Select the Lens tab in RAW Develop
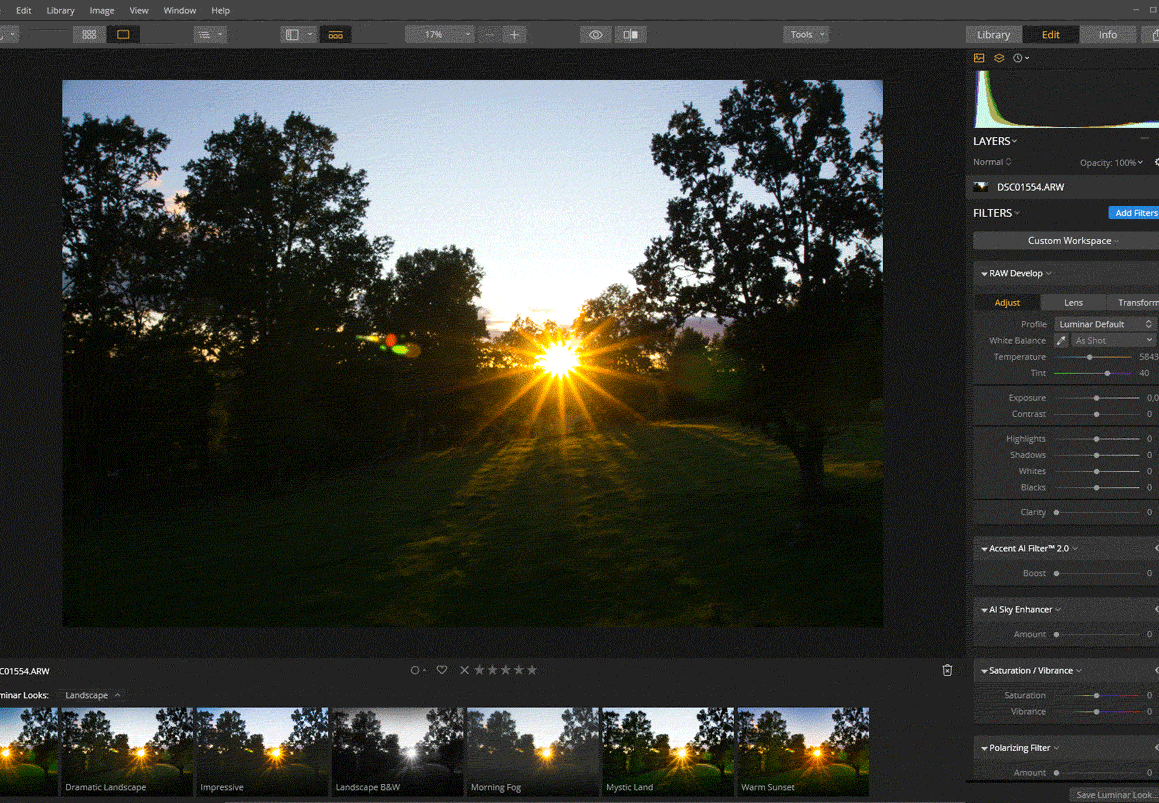The height and width of the screenshot is (803, 1159). pos(1073,302)
